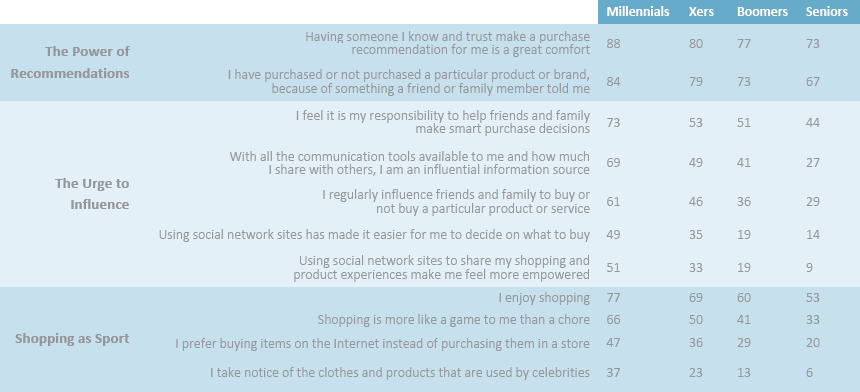
Task: Select the Seniors column header
Action: [827, 12]
